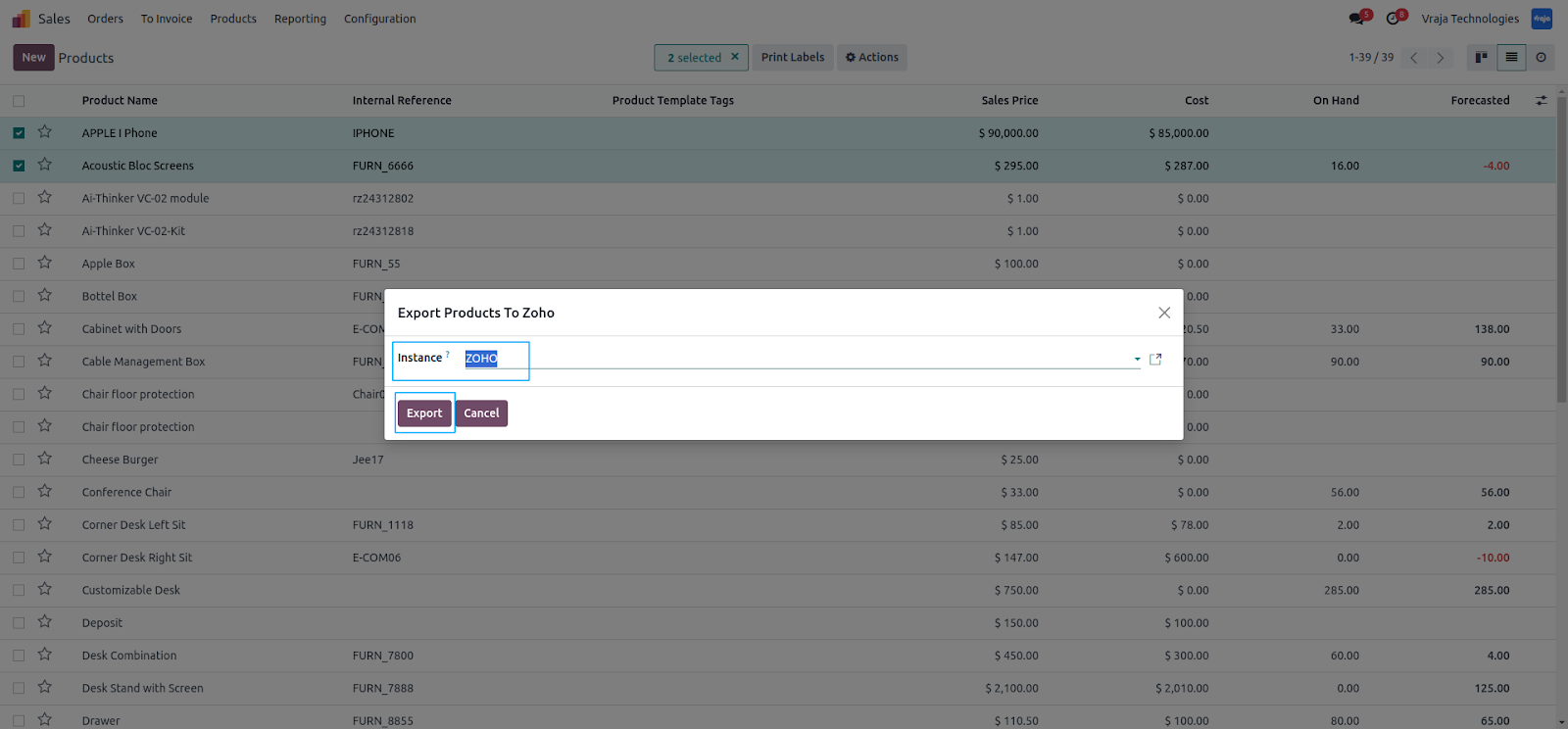
Task: Toggle the select-all products checkbox
Action: pyautogui.click(x=19, y=101)
